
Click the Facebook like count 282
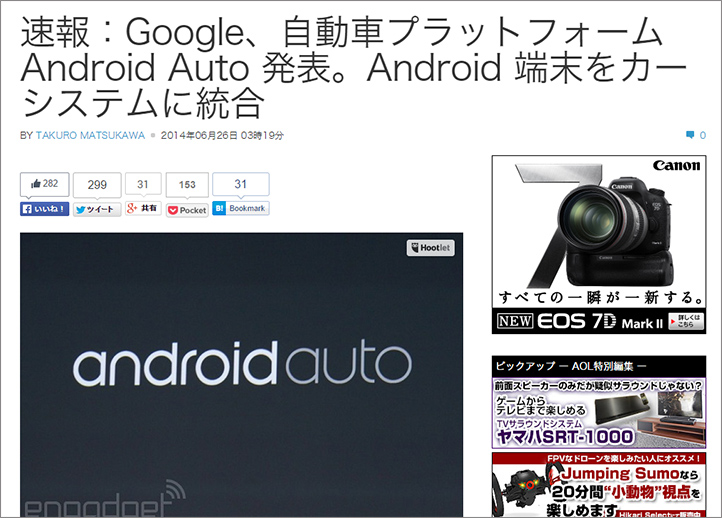45,184
